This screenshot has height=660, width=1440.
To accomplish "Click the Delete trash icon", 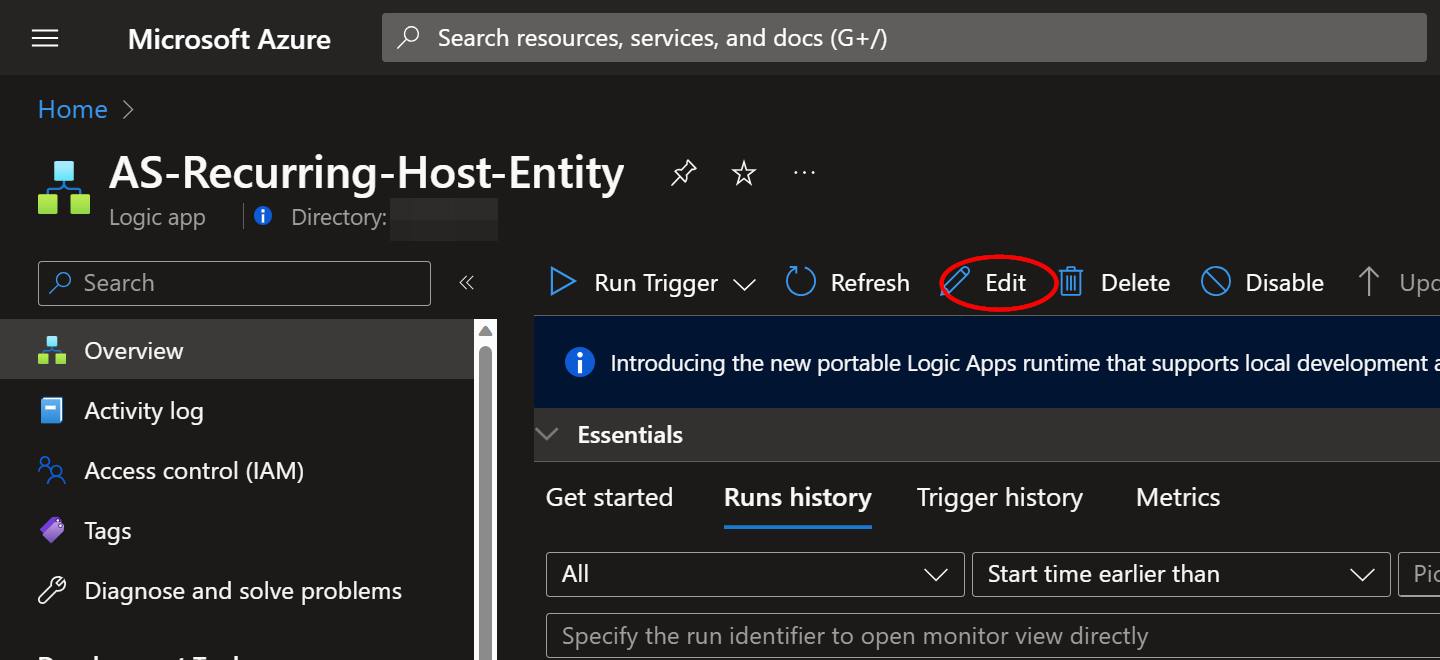I will (x=1071, y=282).
